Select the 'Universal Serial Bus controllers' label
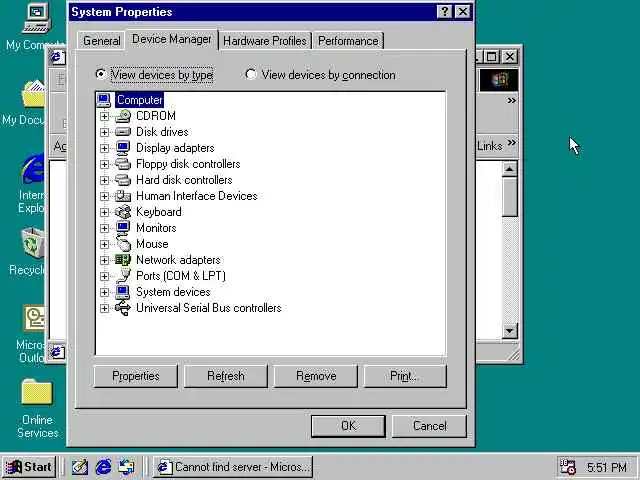The height and width of the screenshot is (480, 640). 209,308
